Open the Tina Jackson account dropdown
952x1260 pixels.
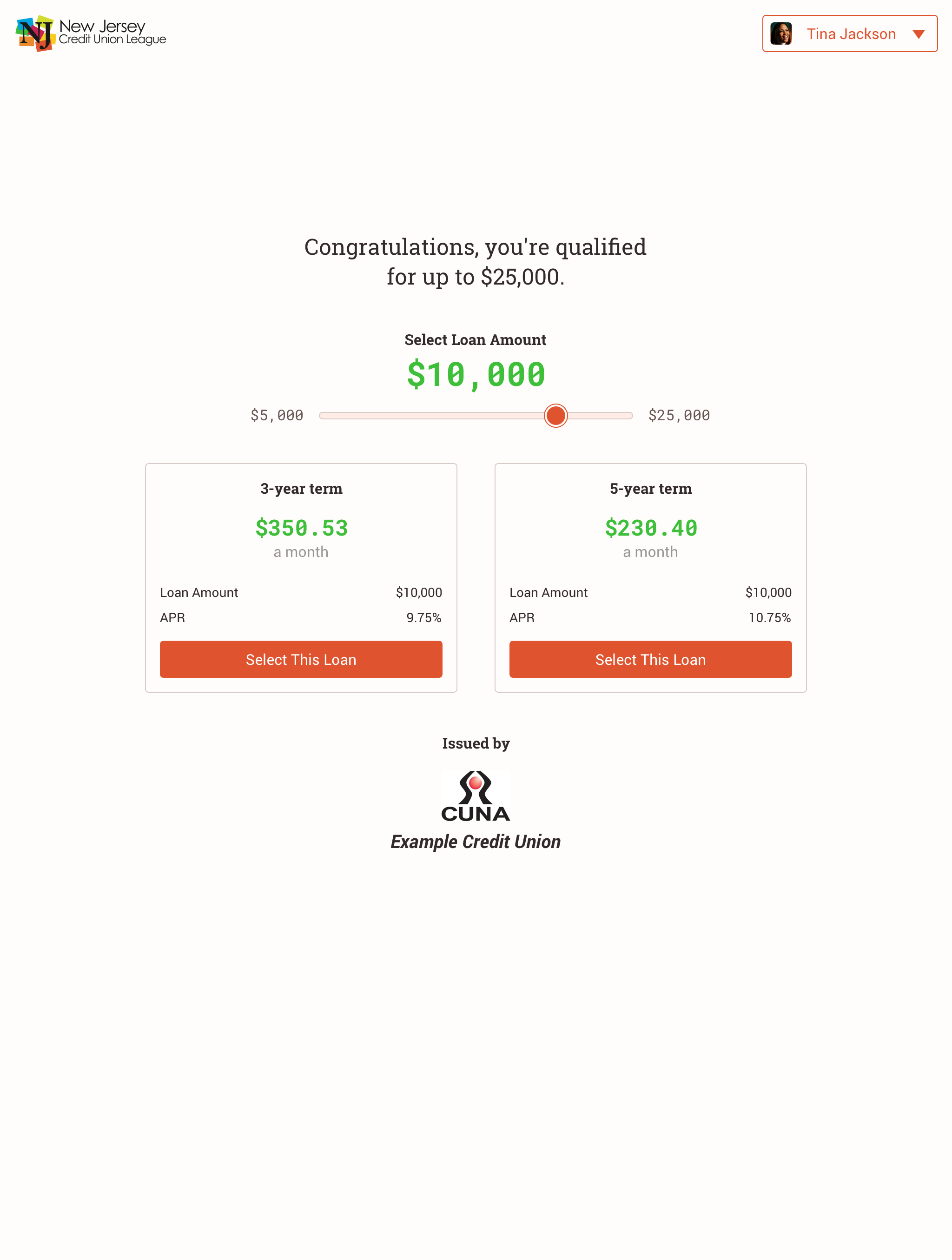[x=850, y=33]
